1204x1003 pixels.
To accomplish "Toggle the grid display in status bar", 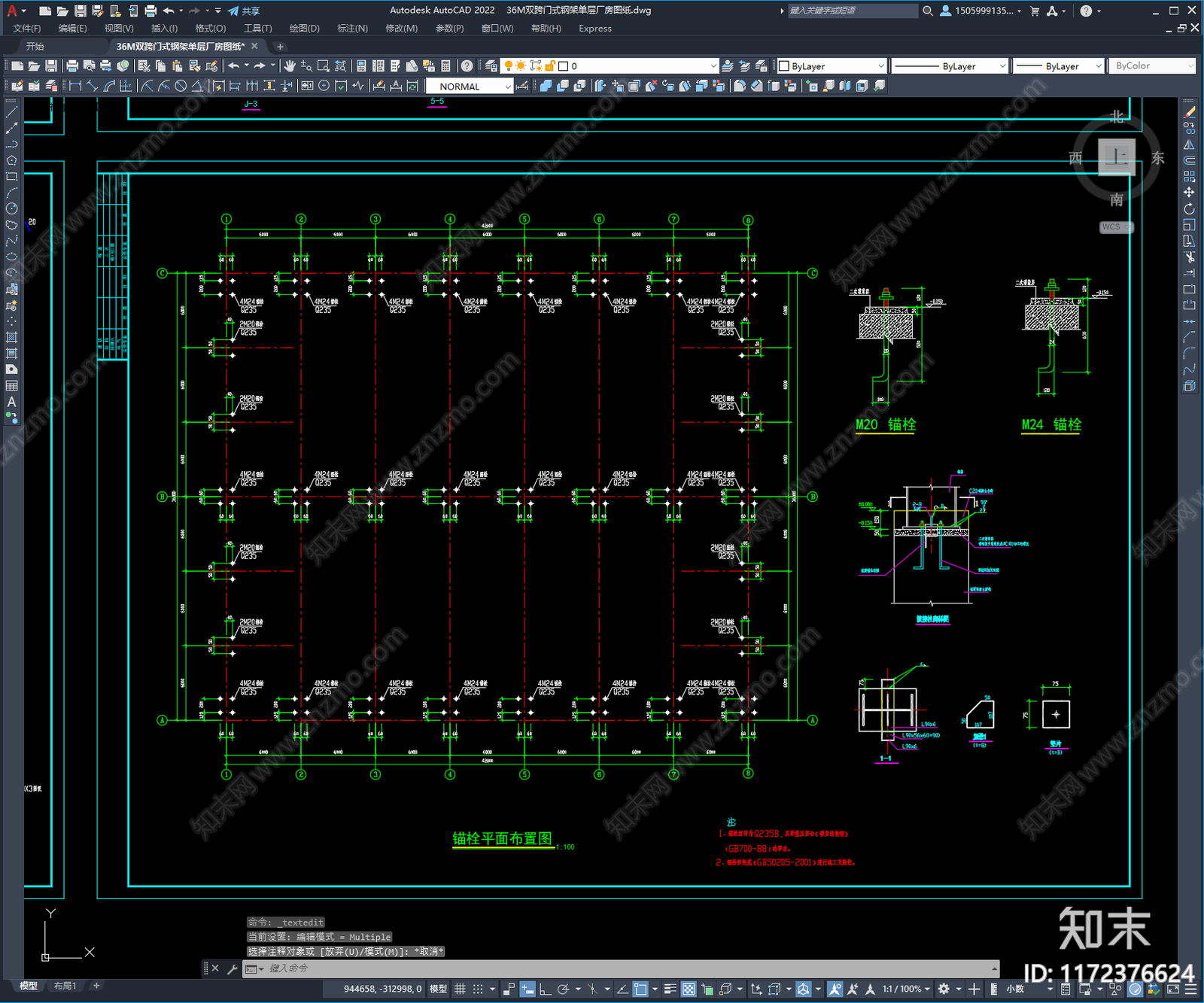I will click(460, 989).
